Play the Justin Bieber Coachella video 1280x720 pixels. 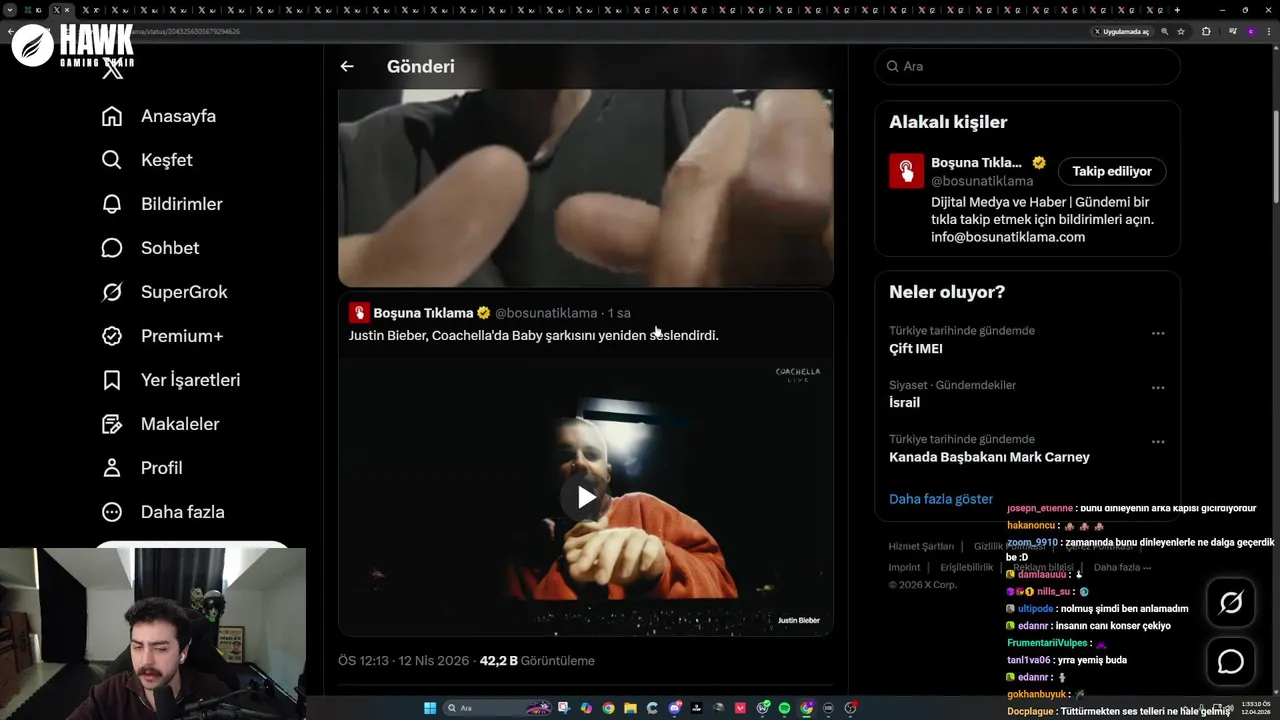586,497
